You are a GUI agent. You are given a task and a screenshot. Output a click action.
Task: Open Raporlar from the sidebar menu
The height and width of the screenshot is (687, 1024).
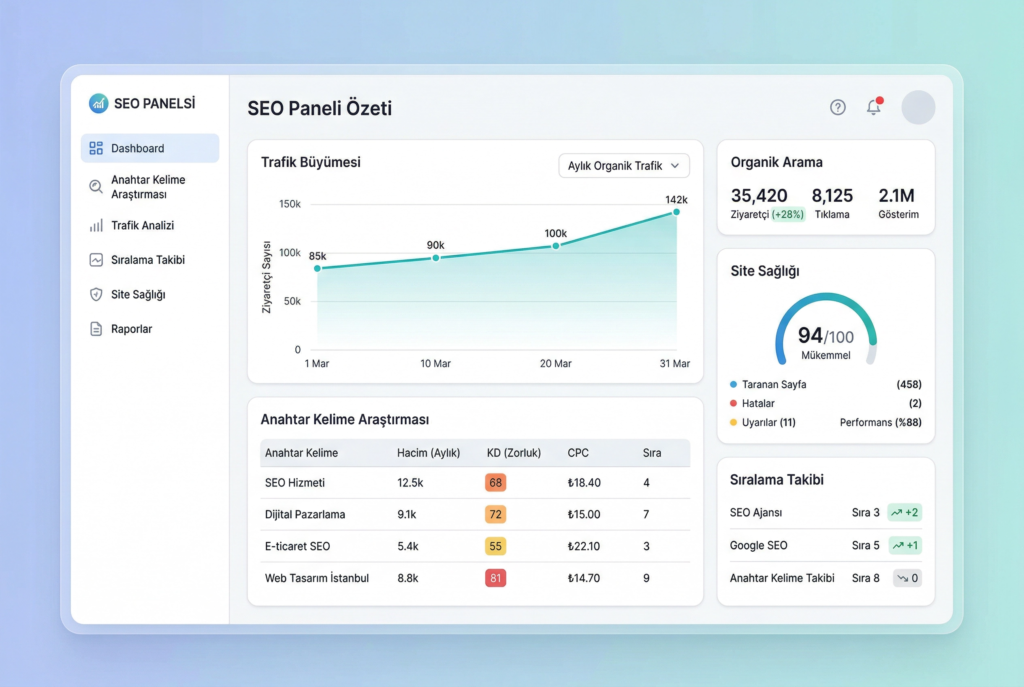(131, 329)
